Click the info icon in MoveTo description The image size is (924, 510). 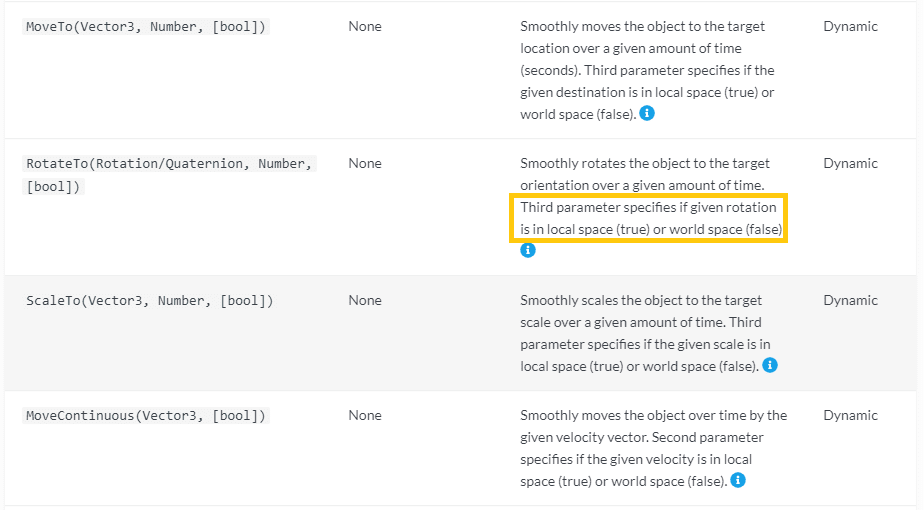pyautogui.click(x=647, y=114)
